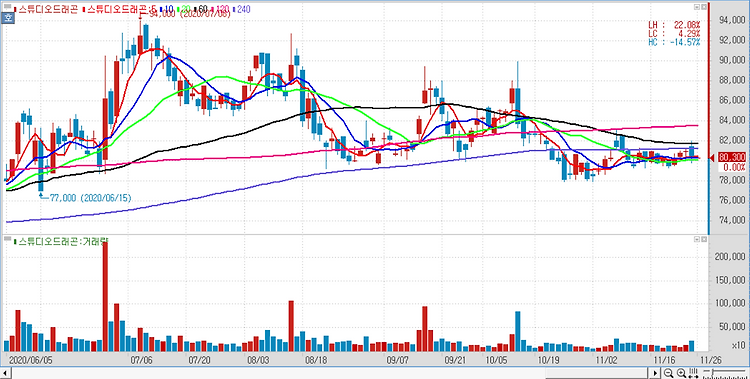The width and height of the screenshot is (750, 379).
Task: Click the 11/16 date axis label
Action: coord(664,359)
